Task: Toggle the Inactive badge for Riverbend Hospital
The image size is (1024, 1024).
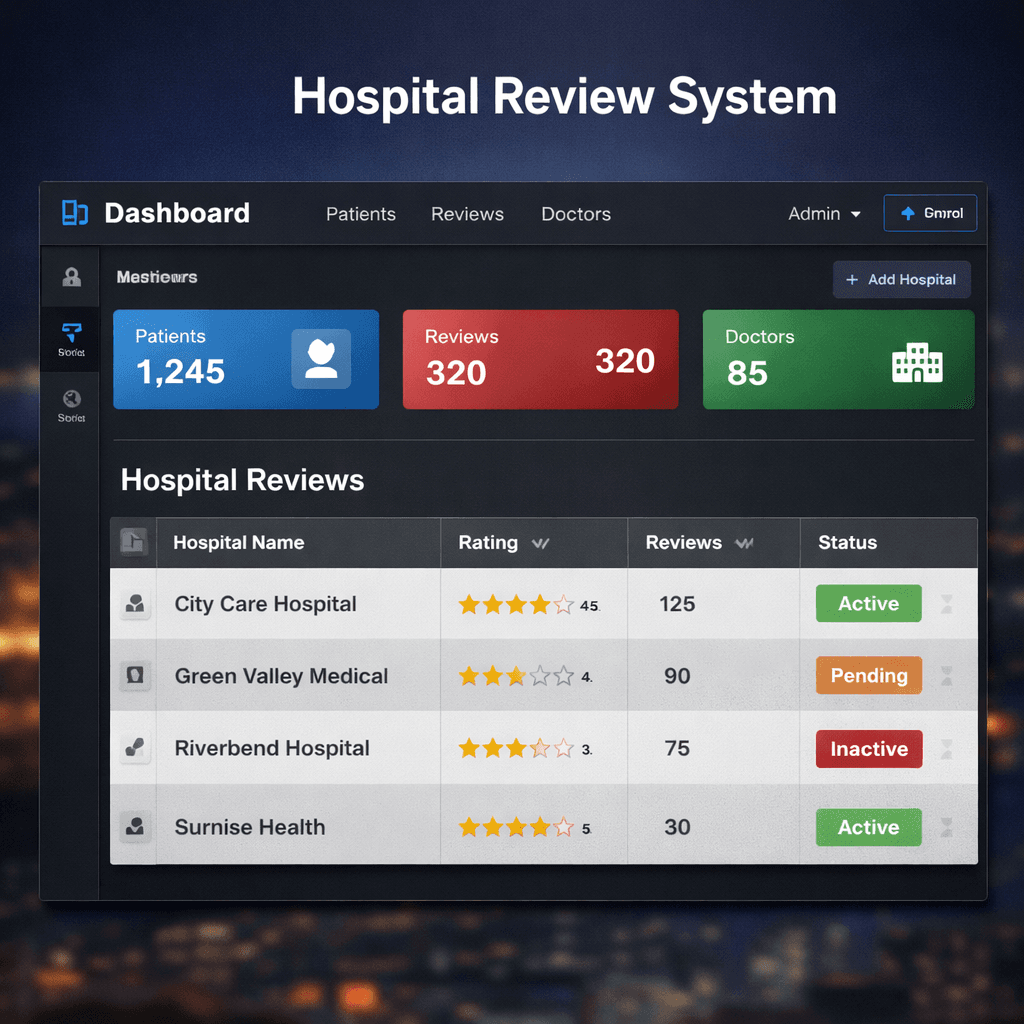Action: tap(868, 748)
